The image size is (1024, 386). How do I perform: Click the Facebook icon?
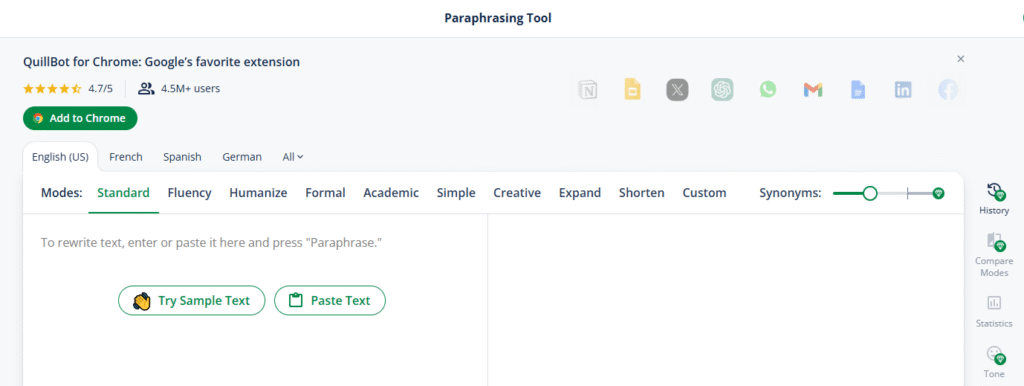click(x=948, y=89)
